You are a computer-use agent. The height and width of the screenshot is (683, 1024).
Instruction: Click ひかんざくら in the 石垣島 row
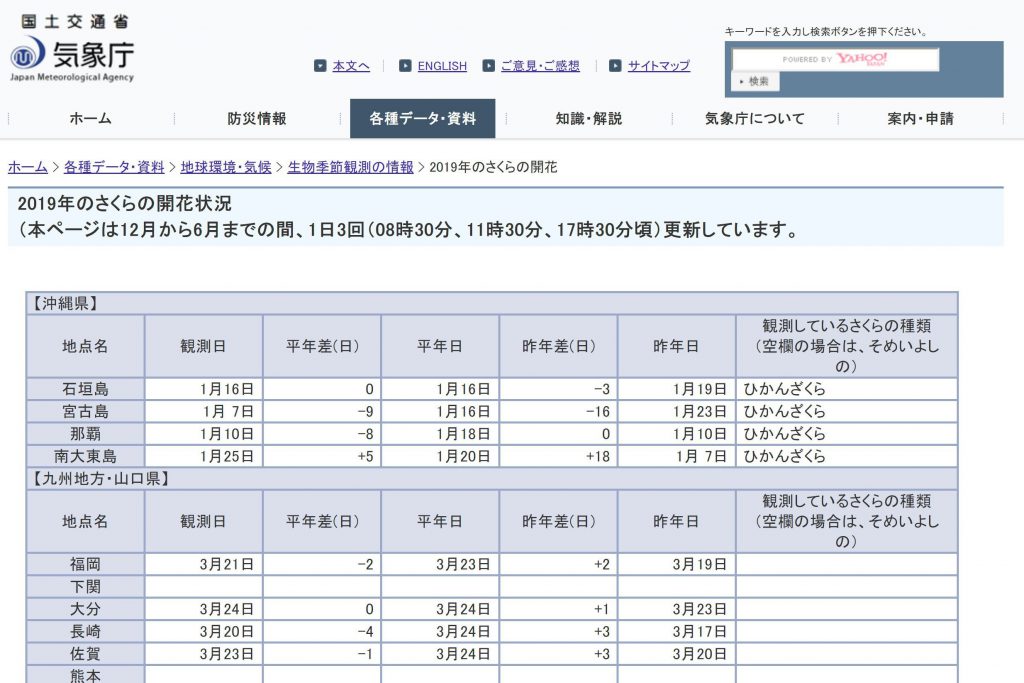[784, 389]
